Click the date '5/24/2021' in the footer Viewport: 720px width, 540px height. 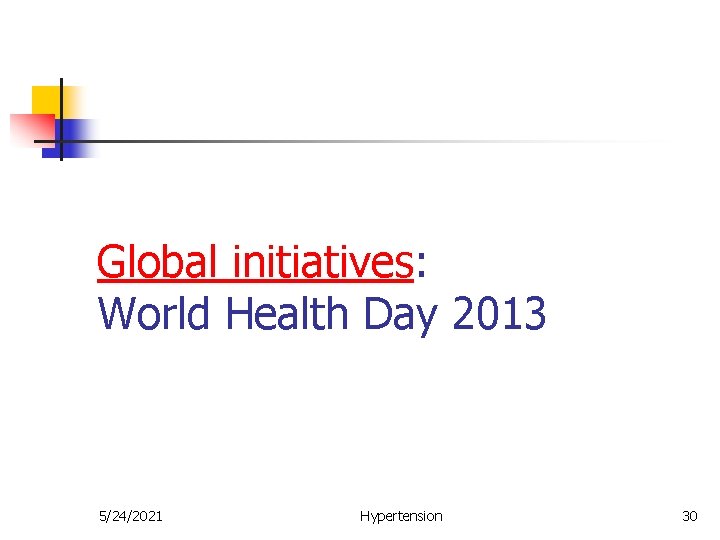click(131, 516)
